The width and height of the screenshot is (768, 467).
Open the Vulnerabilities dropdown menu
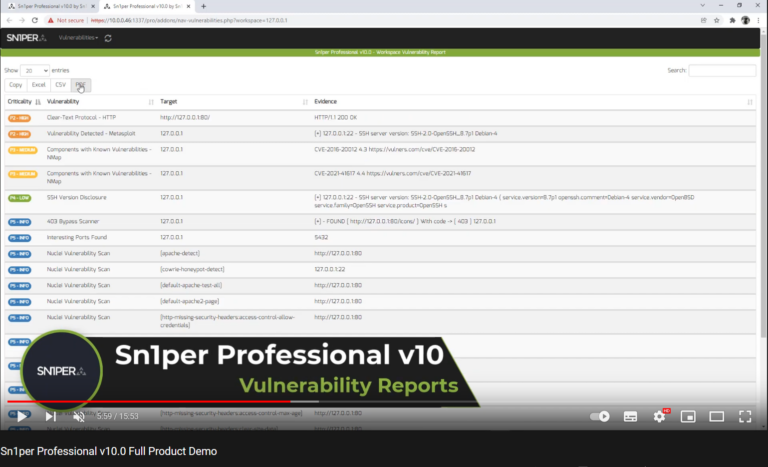[x=78, y=38]
